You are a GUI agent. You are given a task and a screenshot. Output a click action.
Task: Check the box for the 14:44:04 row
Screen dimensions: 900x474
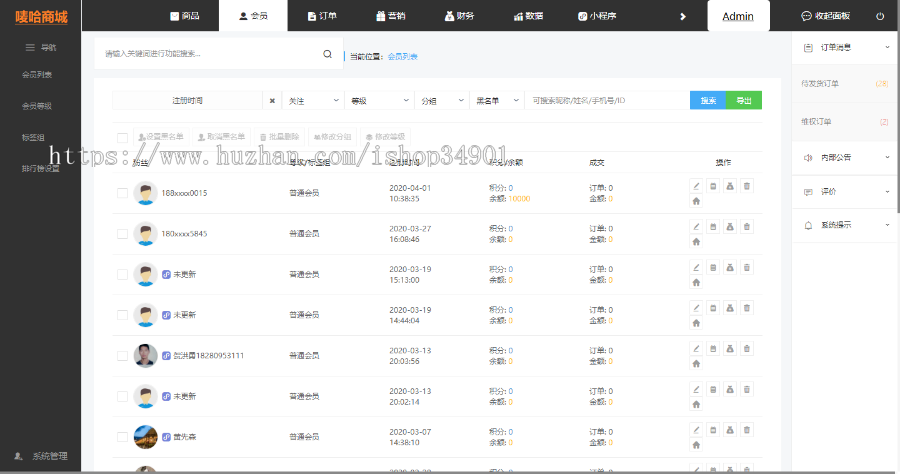point(122,315)
